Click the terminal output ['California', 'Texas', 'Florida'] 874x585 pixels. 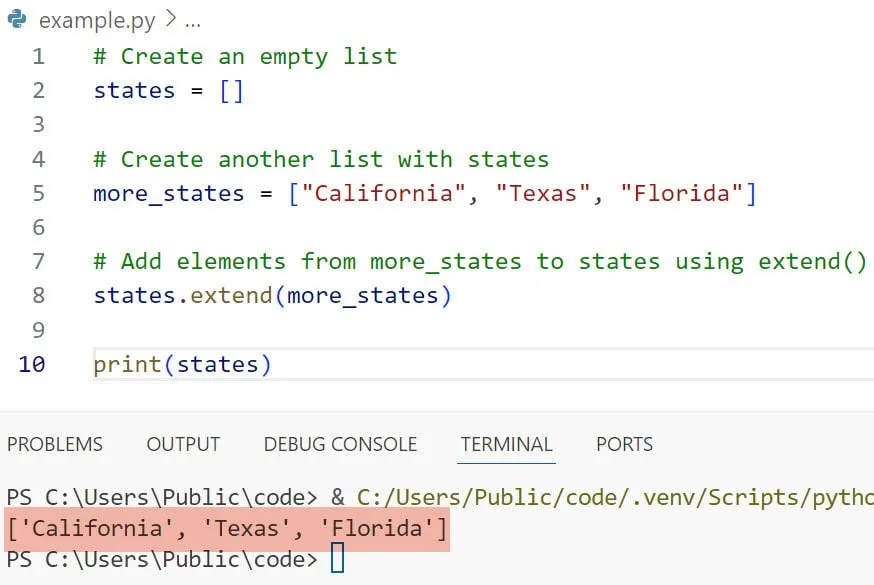click(x=227, y=528)
